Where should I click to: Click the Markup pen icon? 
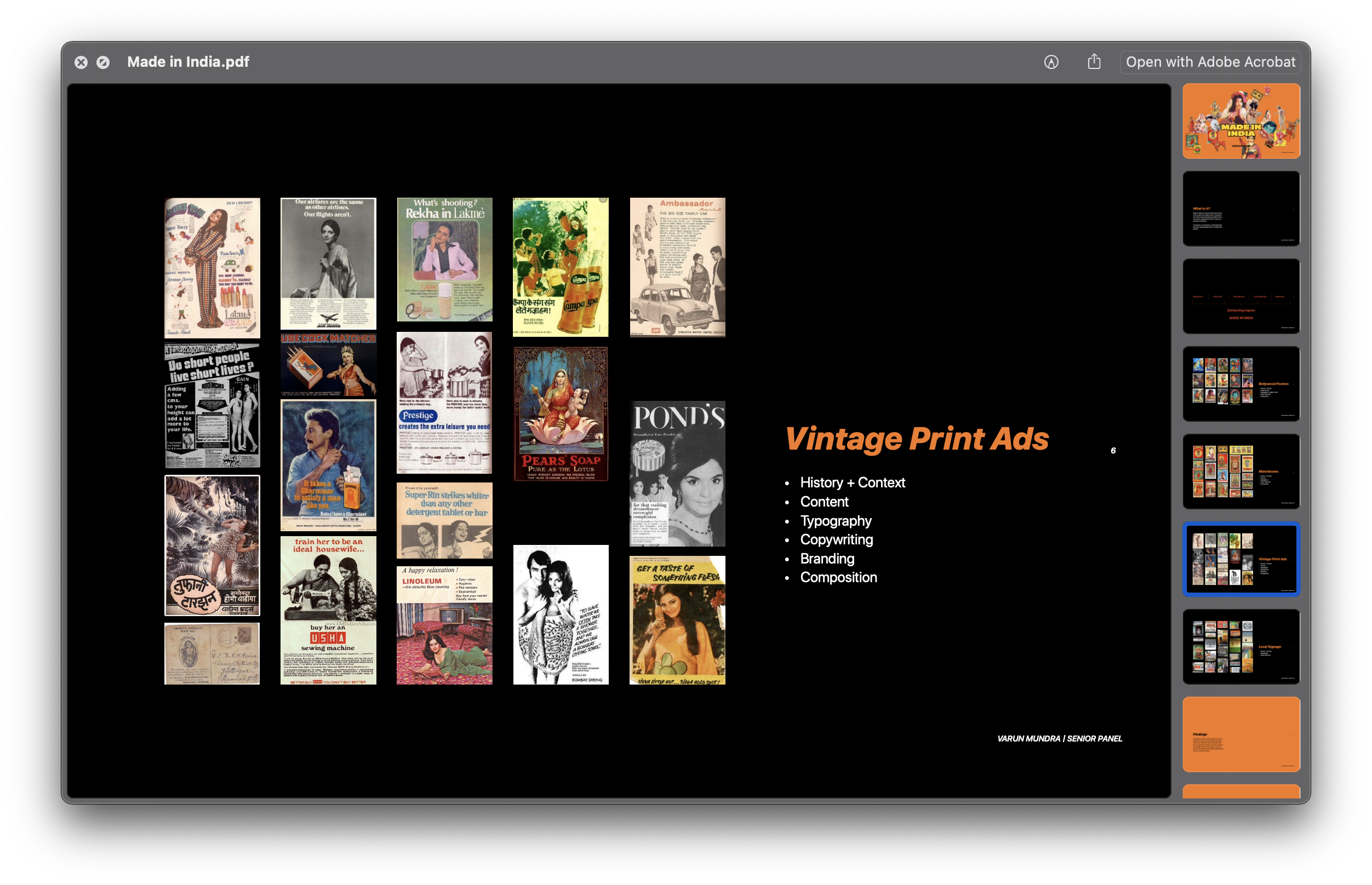[1051, 62]
